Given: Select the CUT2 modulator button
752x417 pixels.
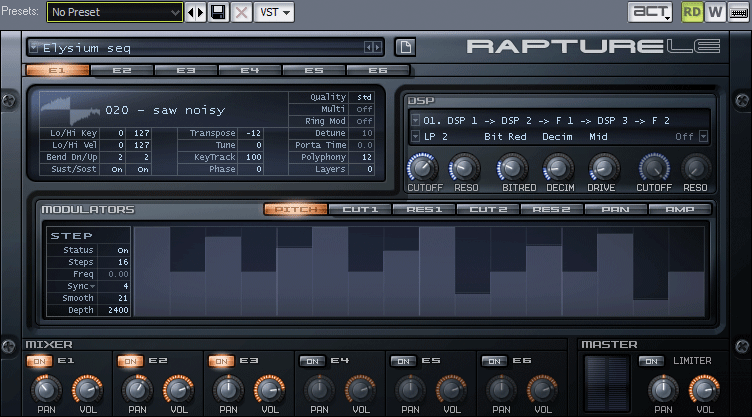Looking at the screenshot, I should coord(488,209).
